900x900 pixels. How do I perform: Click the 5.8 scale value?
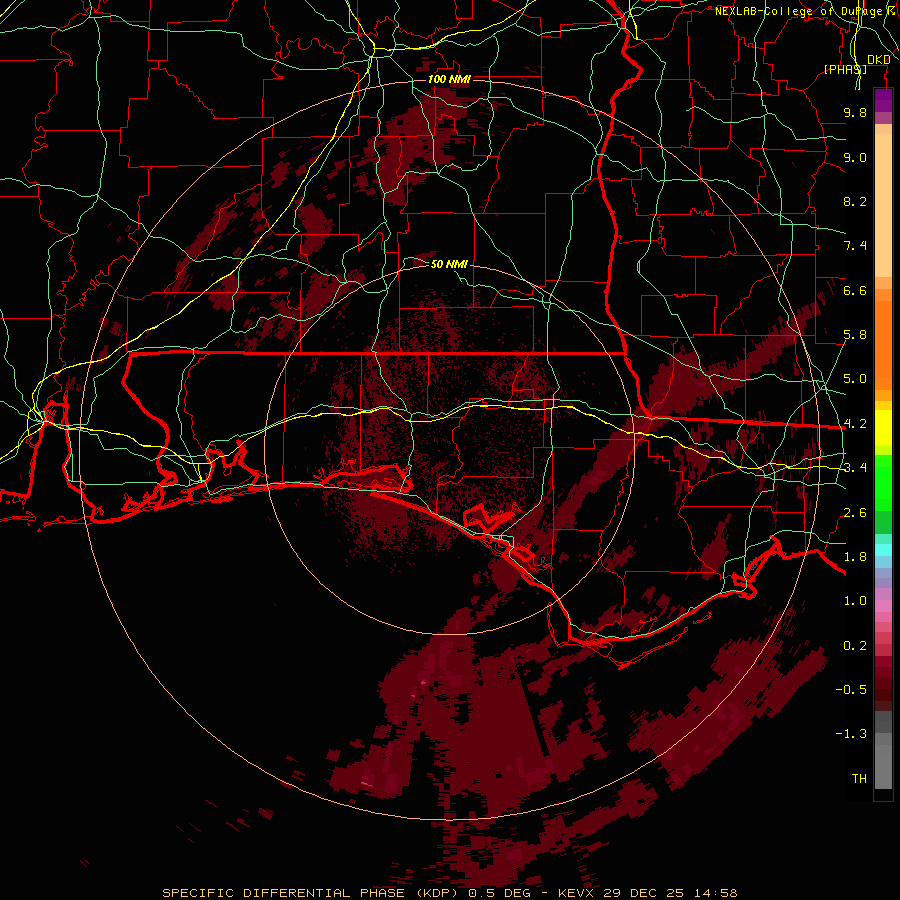click(x=855, y=335)
